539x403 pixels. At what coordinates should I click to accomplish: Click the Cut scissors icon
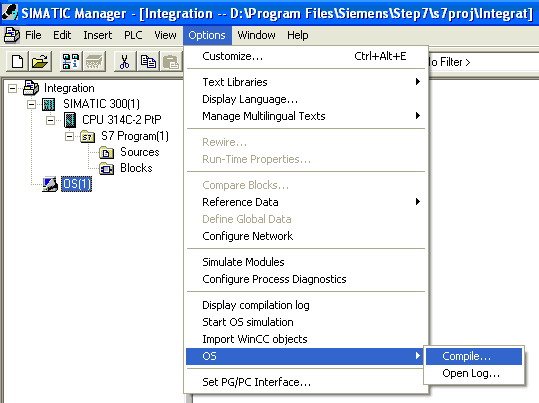(124, 62)
